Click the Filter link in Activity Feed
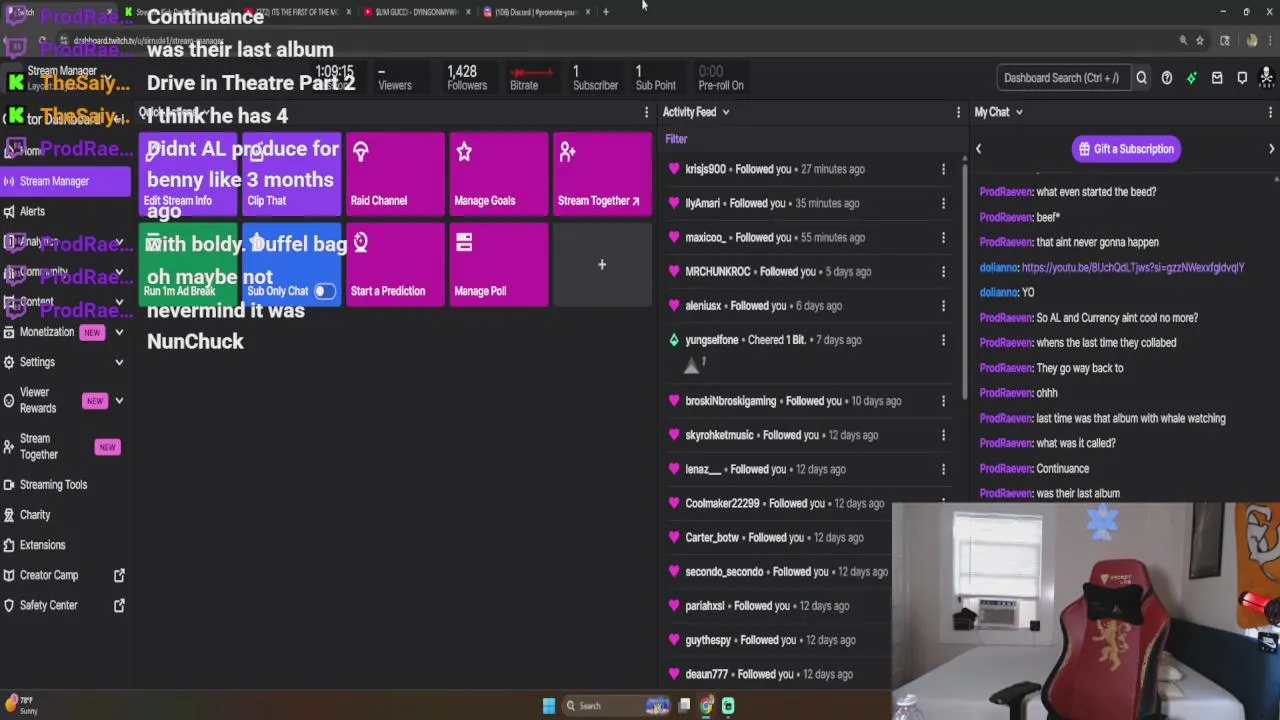This screenshot has height=720, width=1280. pos(676,139)
